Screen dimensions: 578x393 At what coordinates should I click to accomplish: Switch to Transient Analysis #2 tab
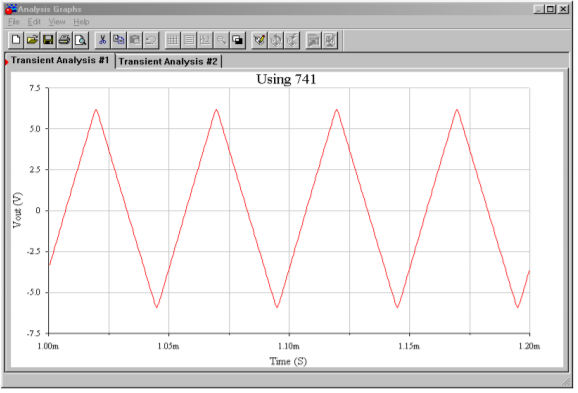pyautogui.click(x=168, y=61)
